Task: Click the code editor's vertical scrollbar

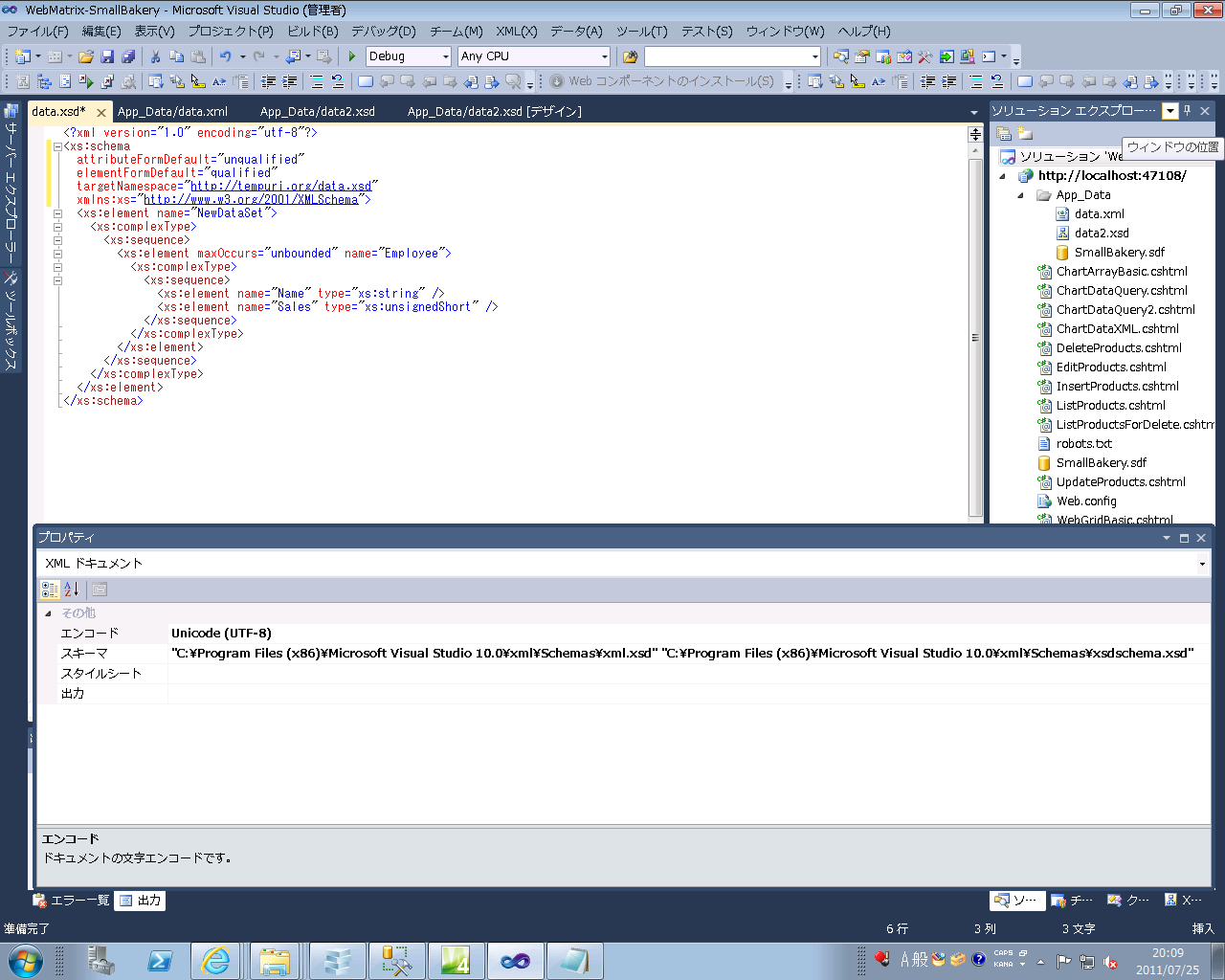Action: (975, 335)
